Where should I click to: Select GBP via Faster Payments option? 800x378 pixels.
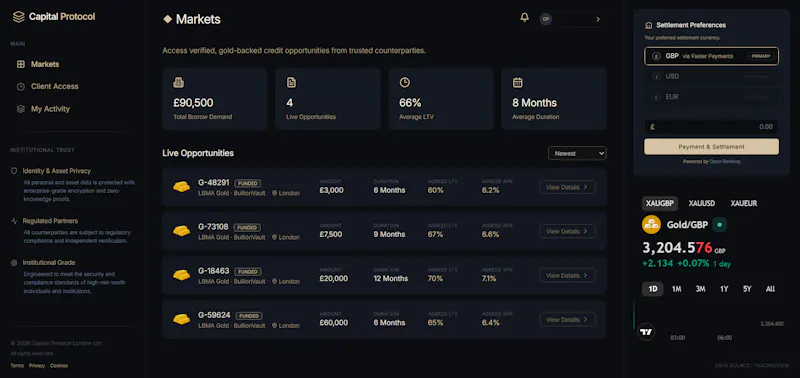click(711, 56)
